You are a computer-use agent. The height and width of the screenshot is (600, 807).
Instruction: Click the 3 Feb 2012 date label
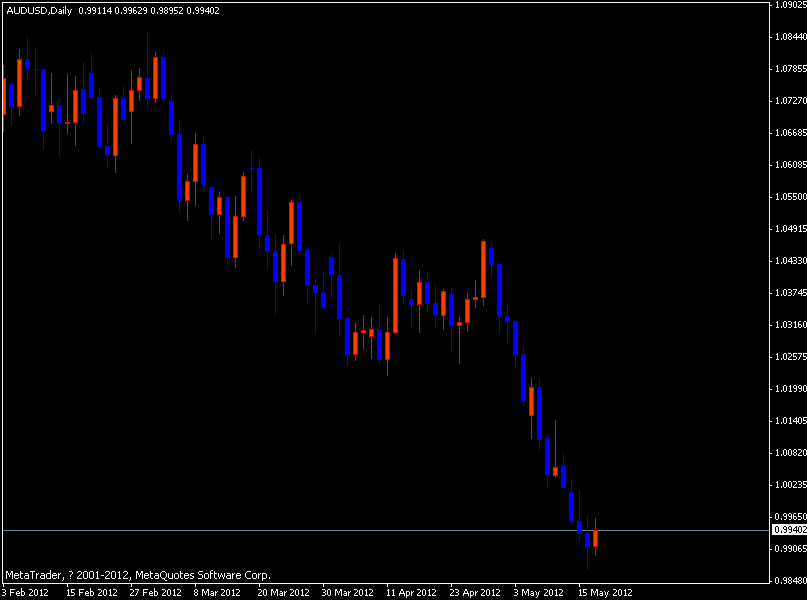pos(25,592)
